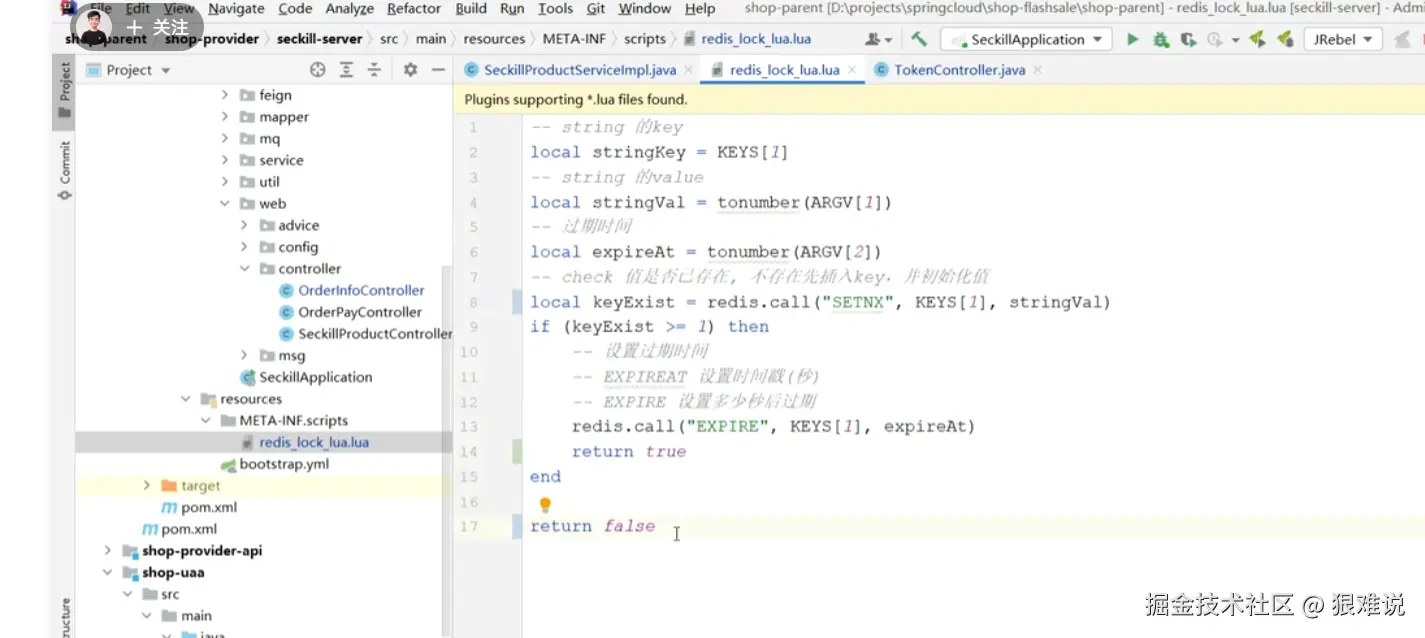1425x638 pixels.
Task: Open the SeckillApplication run configuration dropdown
Action: (x=1027, y=40)
